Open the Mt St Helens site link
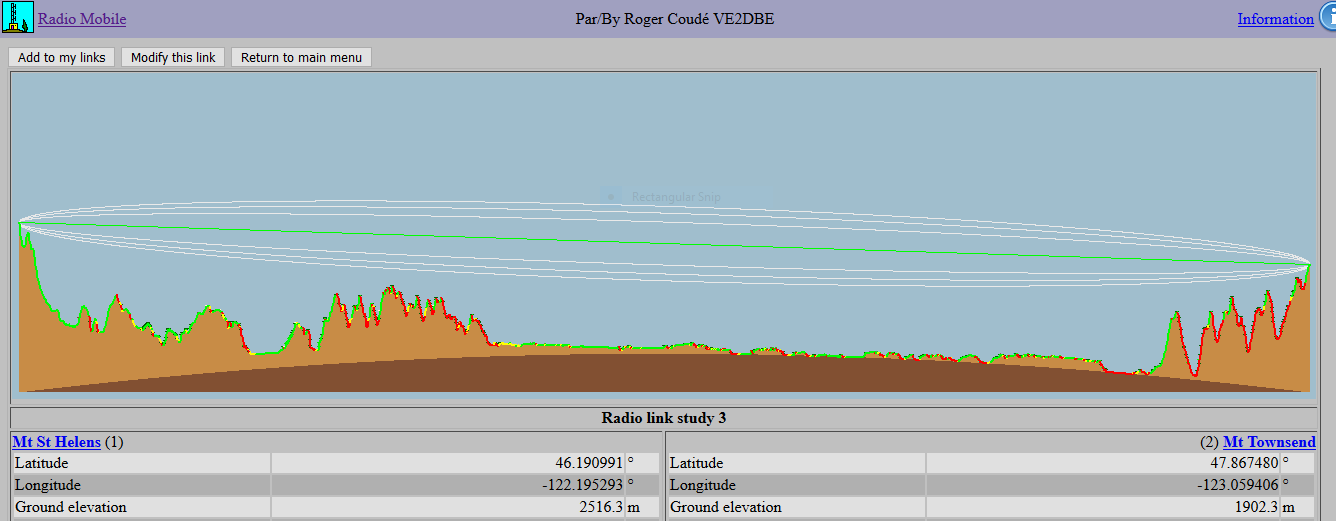Viewport: 1336px width, 521px height. click(57, 442)
